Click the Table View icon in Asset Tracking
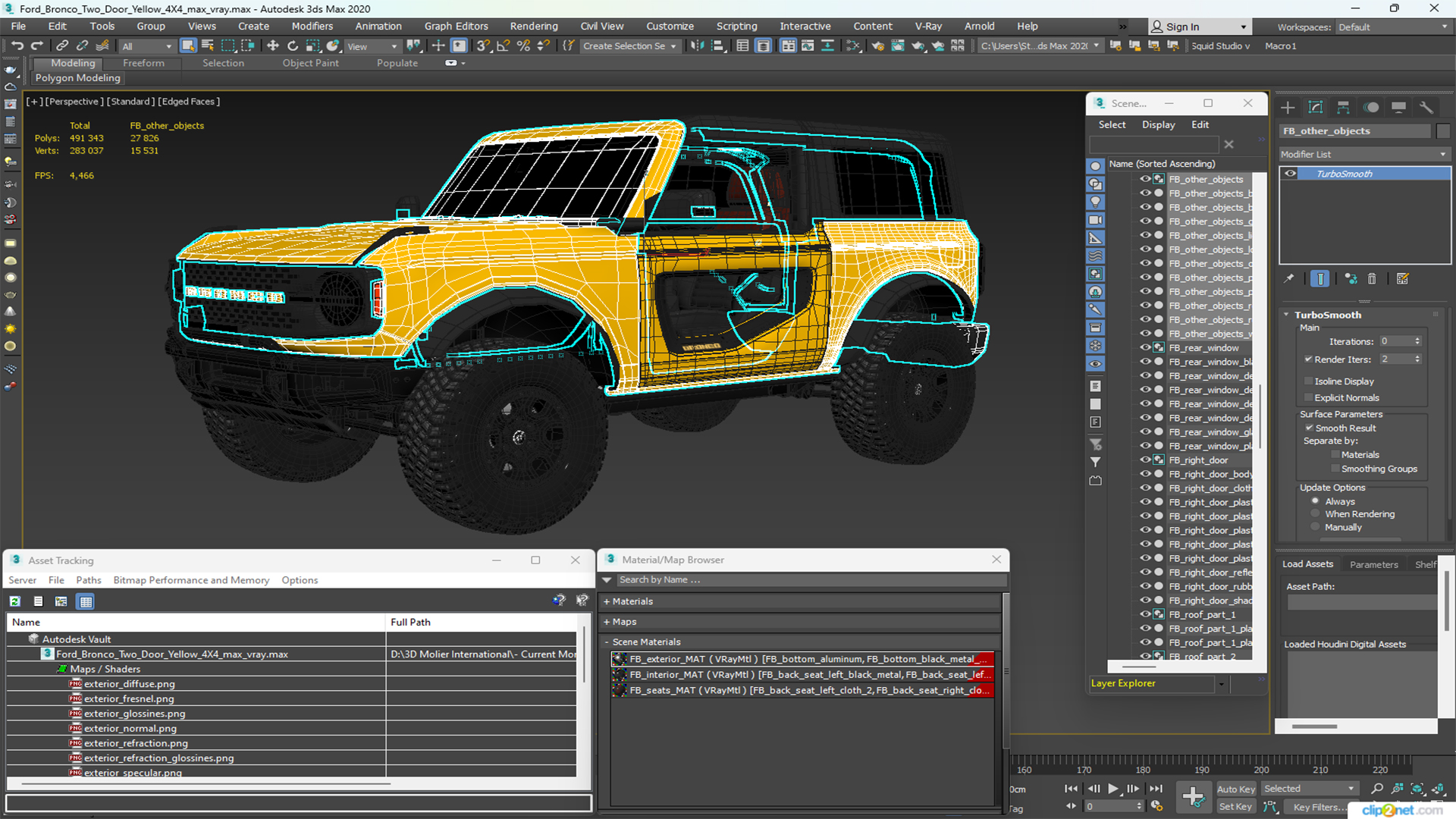 tap(86, 601)
